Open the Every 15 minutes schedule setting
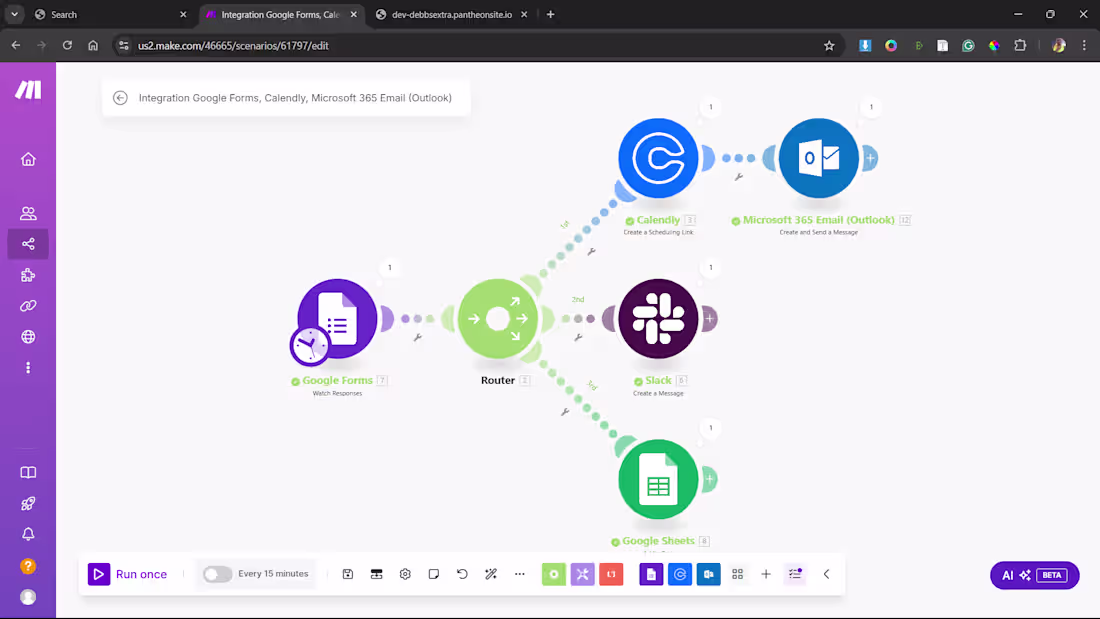The image size is (1100, 619). 273,573
